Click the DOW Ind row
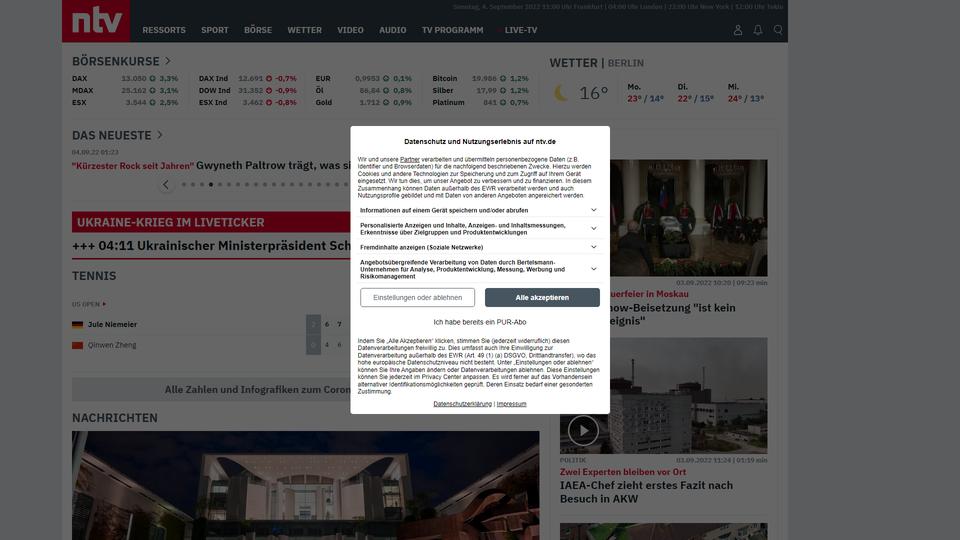The width and height of the screenshot is (960, 540). pos(247,91)
